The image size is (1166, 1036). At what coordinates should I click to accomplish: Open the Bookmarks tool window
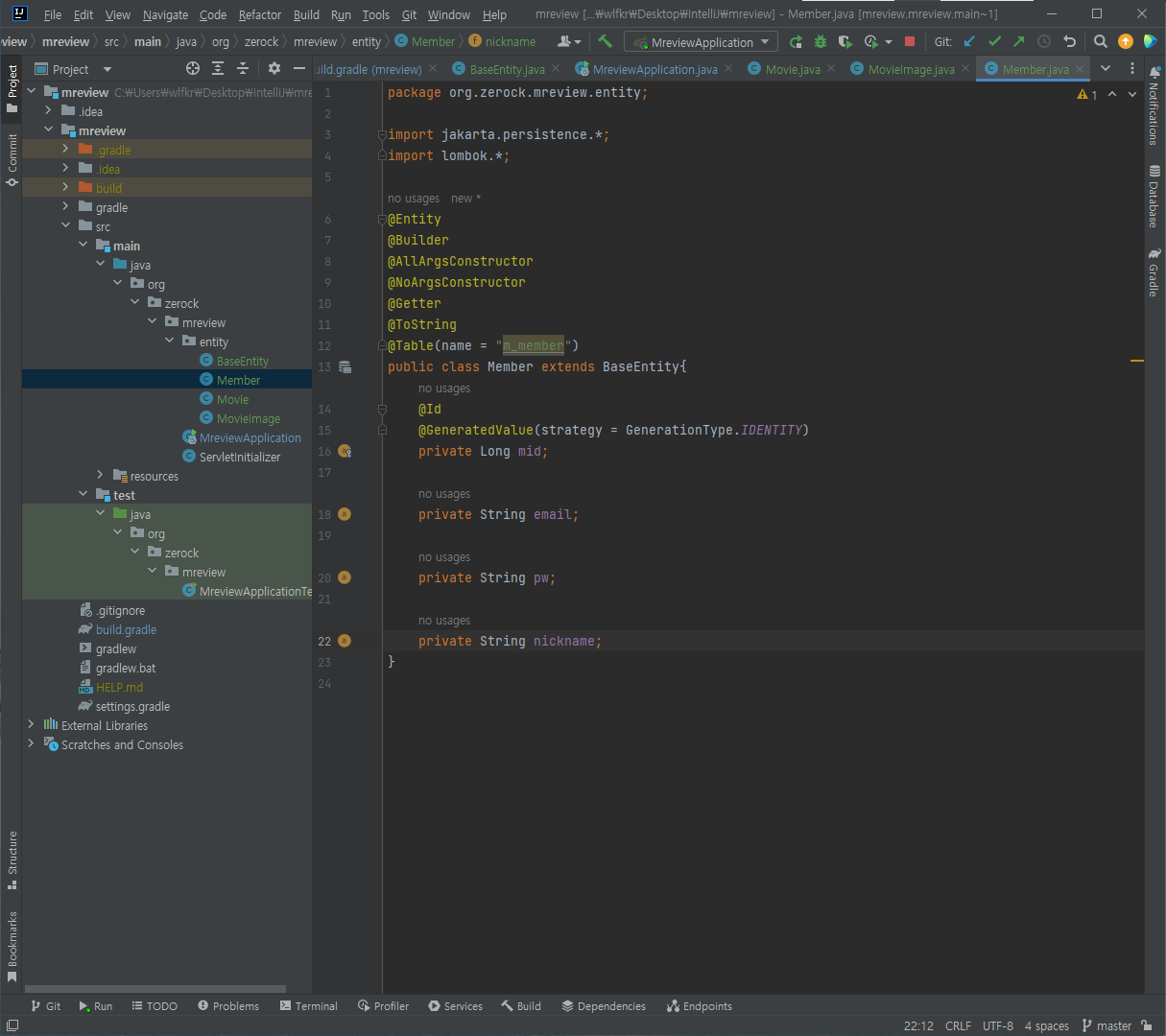12,947
